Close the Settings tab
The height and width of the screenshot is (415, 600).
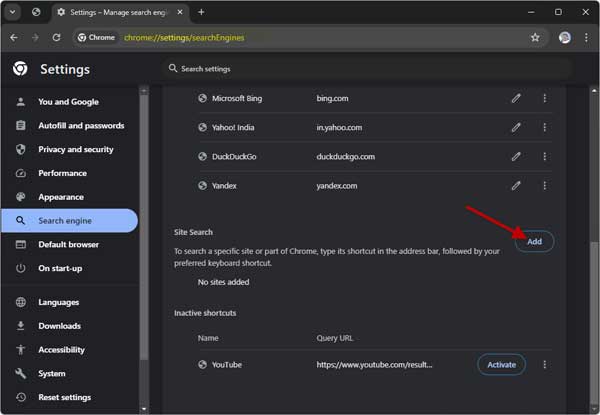180,12
